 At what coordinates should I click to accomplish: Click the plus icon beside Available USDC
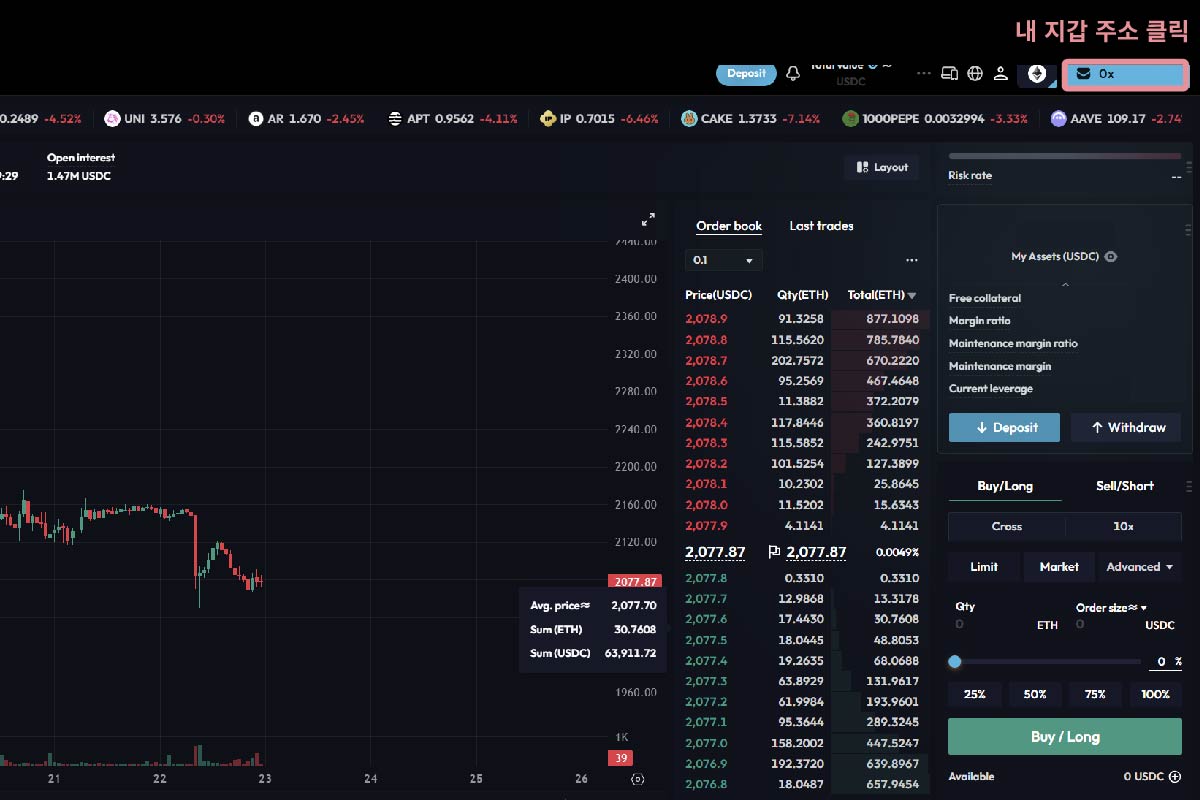coord(1175,776)
